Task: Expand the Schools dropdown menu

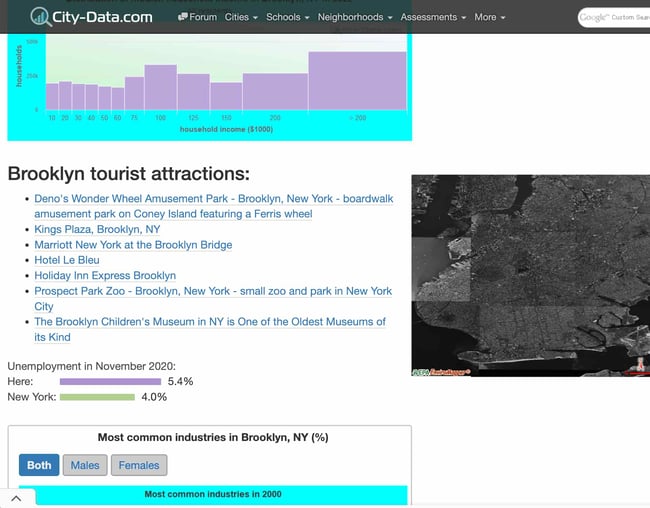Action: coord(288,17)
